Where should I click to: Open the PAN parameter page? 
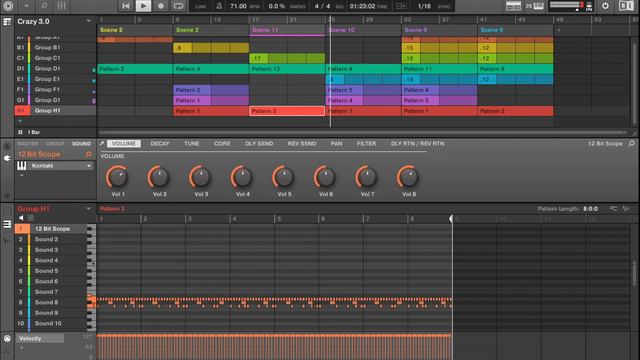pyautogui.click(x=337, y=144)
